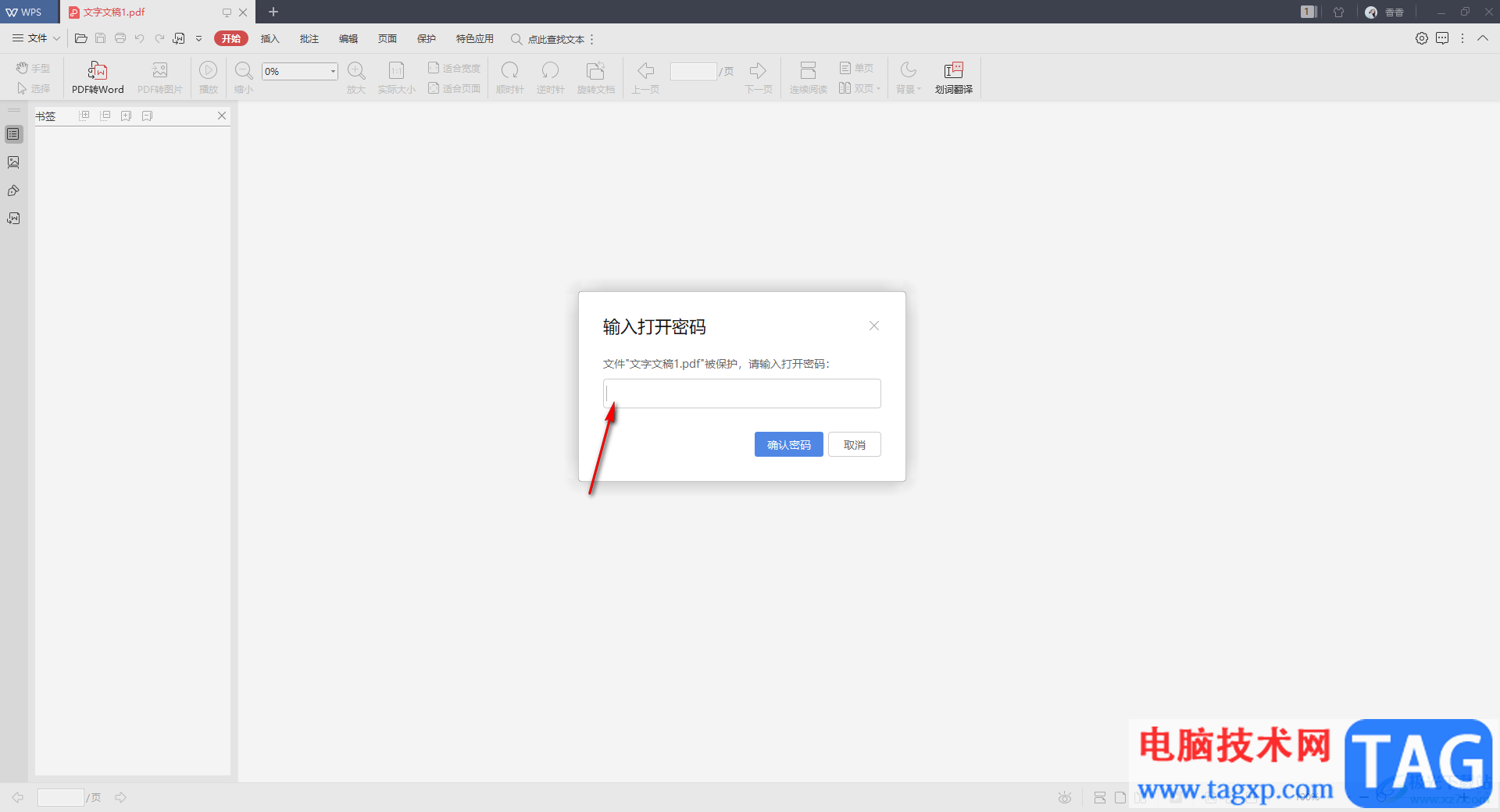Image resolution: width=1500 pixels, height=812 pixels.
Task: Click delete bookmark icon
Action: click(147, 116)
